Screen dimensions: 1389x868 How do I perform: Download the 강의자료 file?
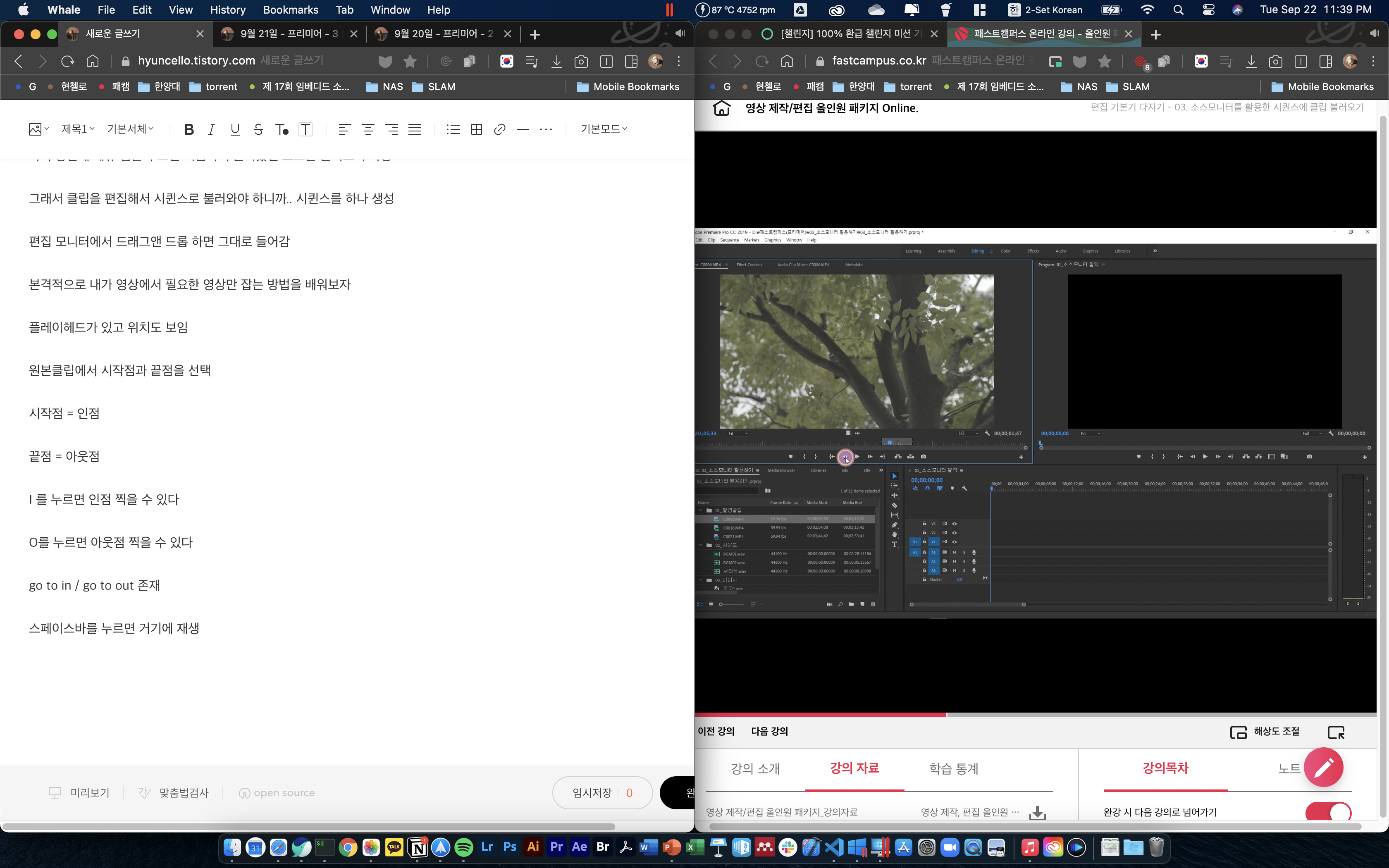click(1037, 813)
